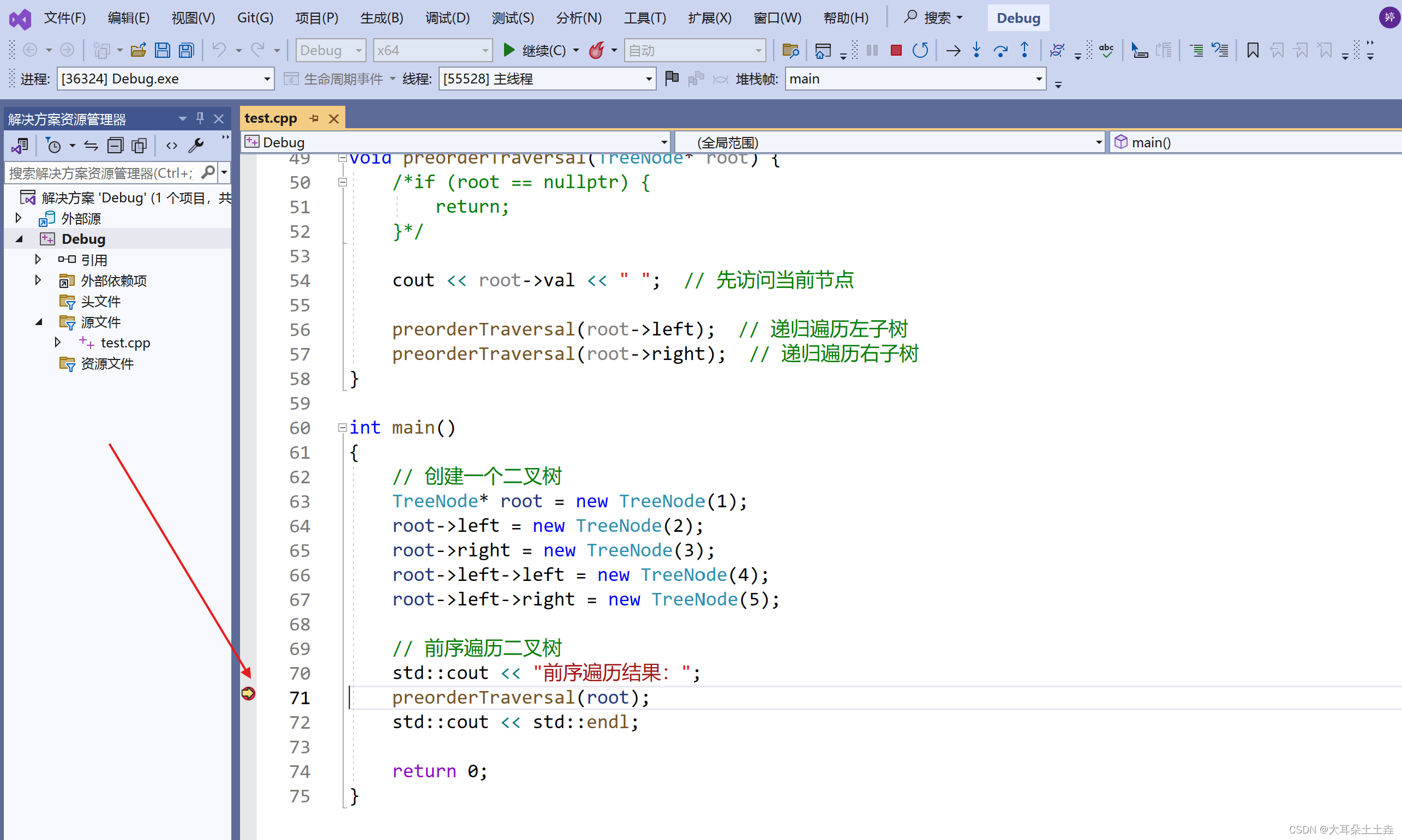Click the uncomment selected lines icon

[x=1220, y=50]
